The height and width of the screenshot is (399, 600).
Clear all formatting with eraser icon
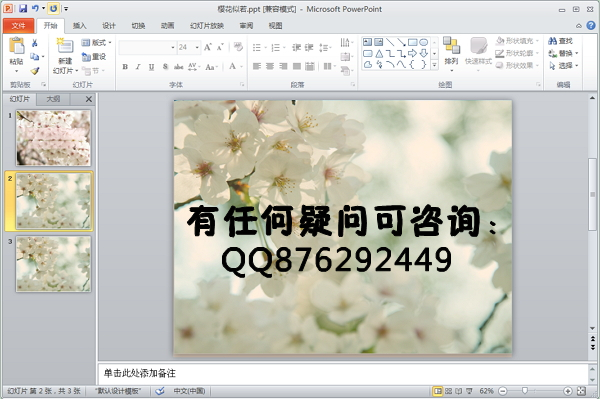pyautogui.click(x=238, y=47)
